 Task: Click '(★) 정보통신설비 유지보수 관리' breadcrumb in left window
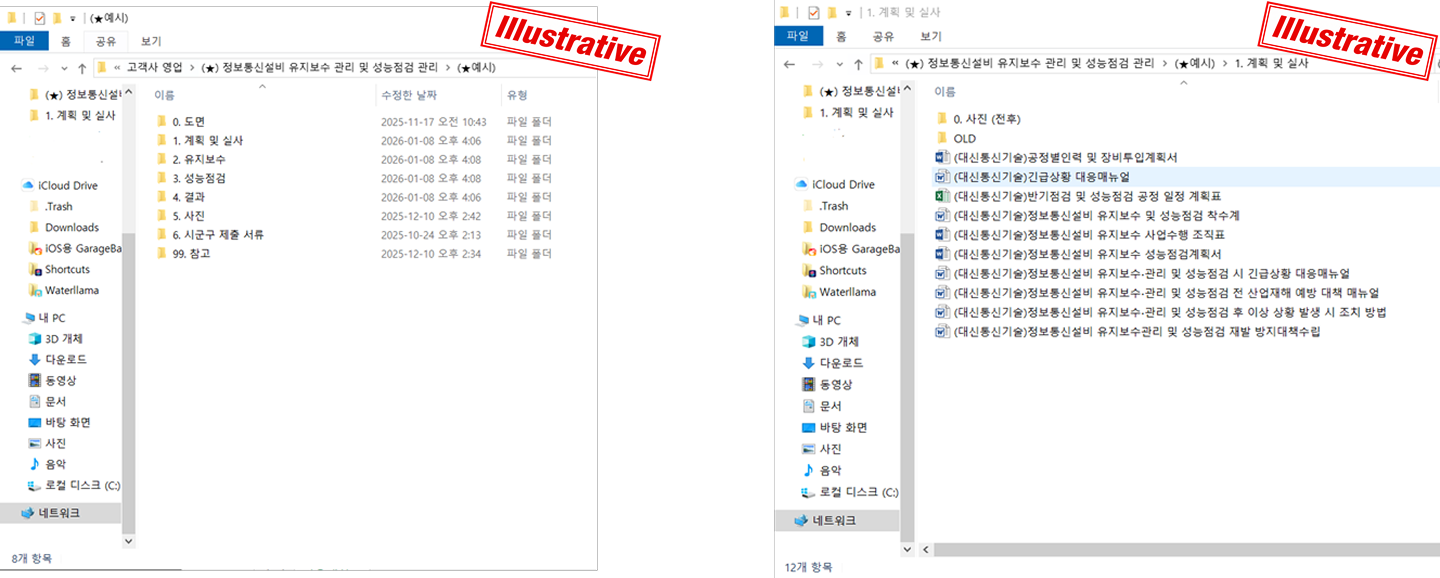point(319,68)
